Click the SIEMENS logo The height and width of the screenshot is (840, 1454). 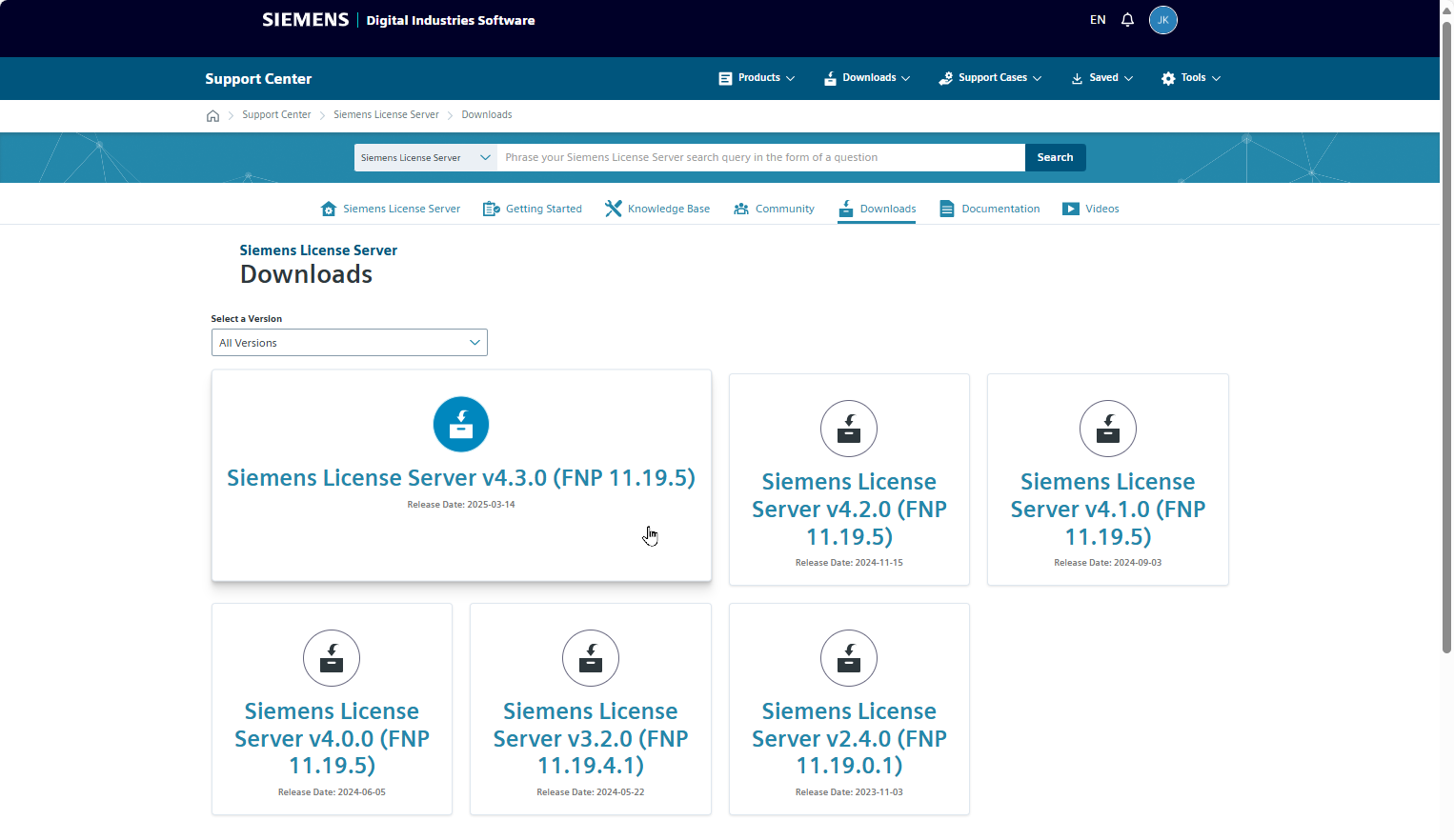pos(306,20)
